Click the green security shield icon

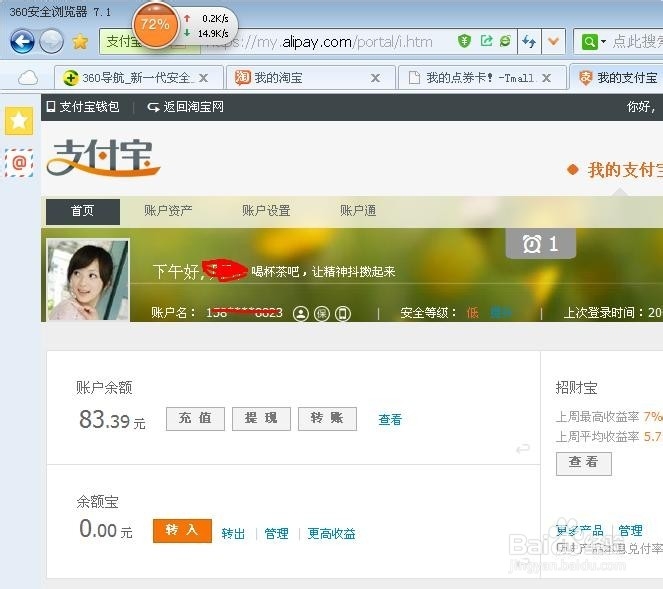click(464, 41)
